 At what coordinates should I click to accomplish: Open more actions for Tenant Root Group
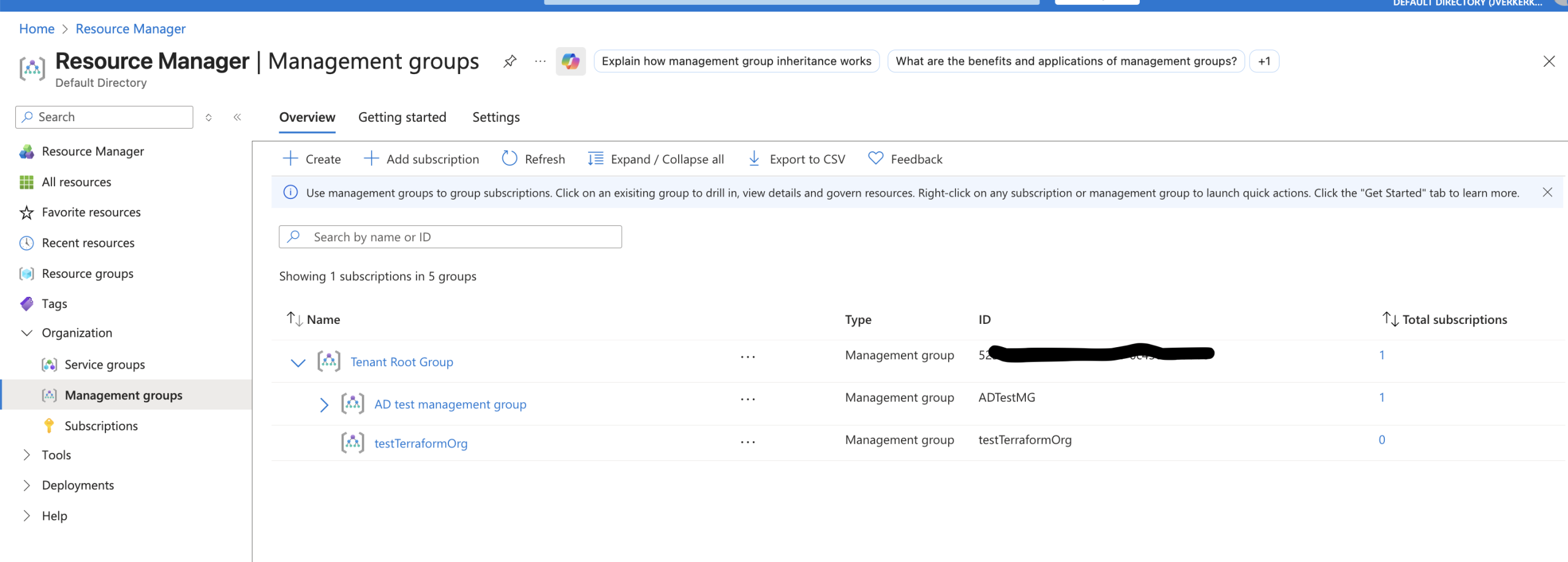coord(748,356)
